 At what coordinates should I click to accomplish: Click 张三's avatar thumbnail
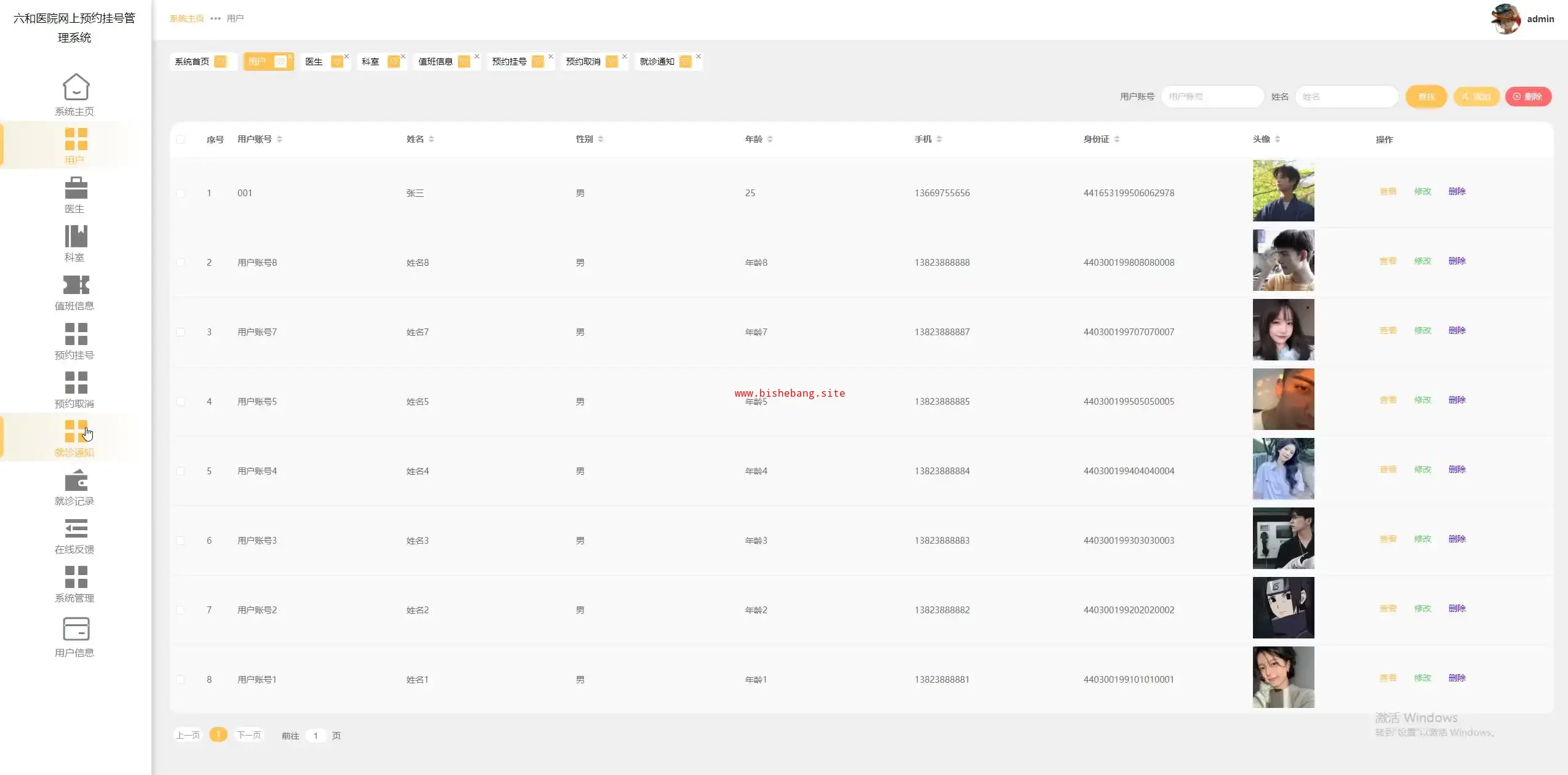coord(1283,191)
